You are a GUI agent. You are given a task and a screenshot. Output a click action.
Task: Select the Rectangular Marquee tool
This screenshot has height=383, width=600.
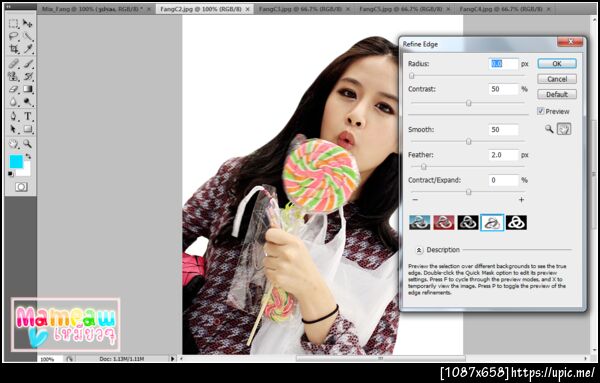click(x=14, y=24)
